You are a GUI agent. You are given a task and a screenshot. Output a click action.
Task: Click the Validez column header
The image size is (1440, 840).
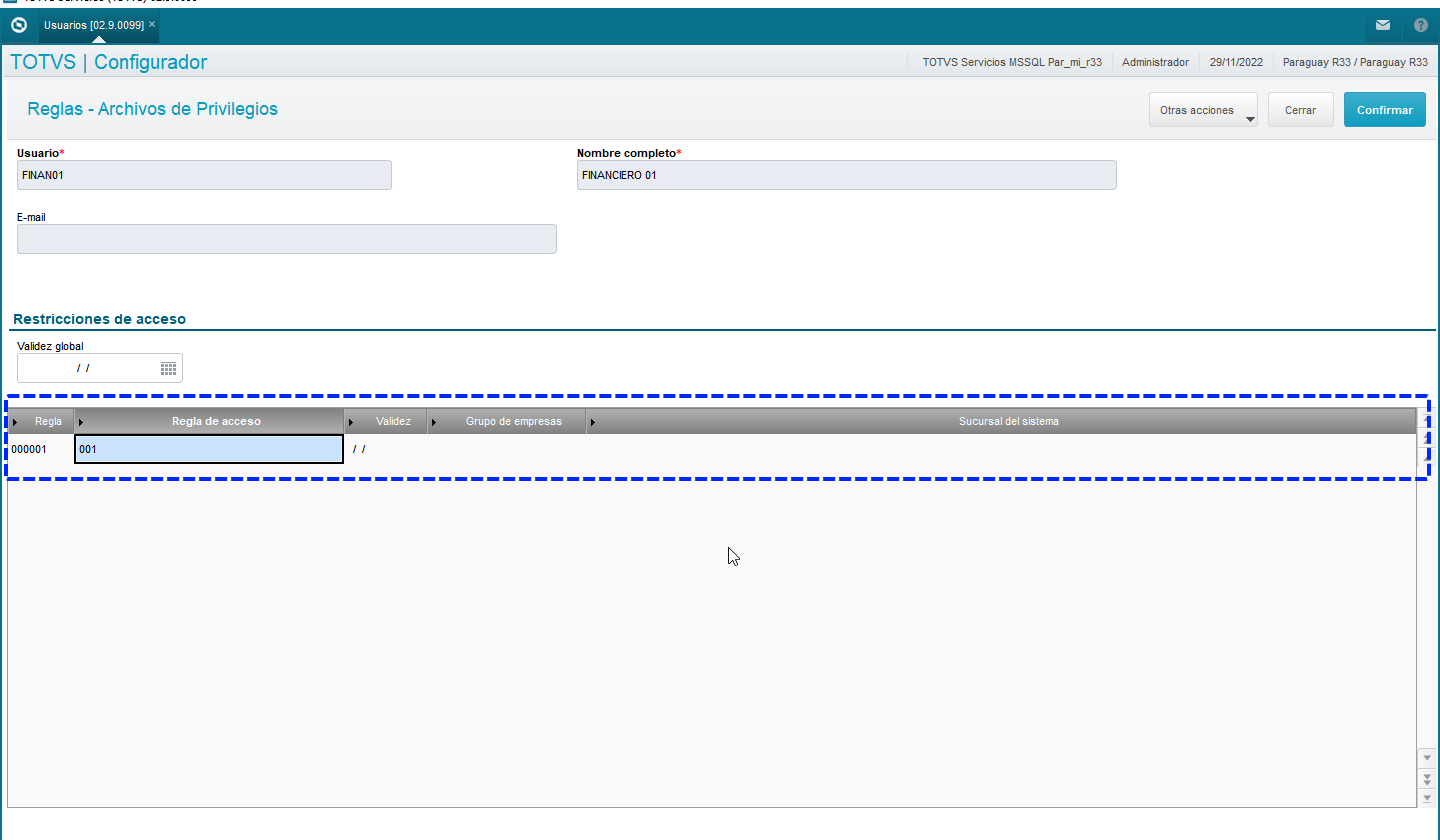386,421
